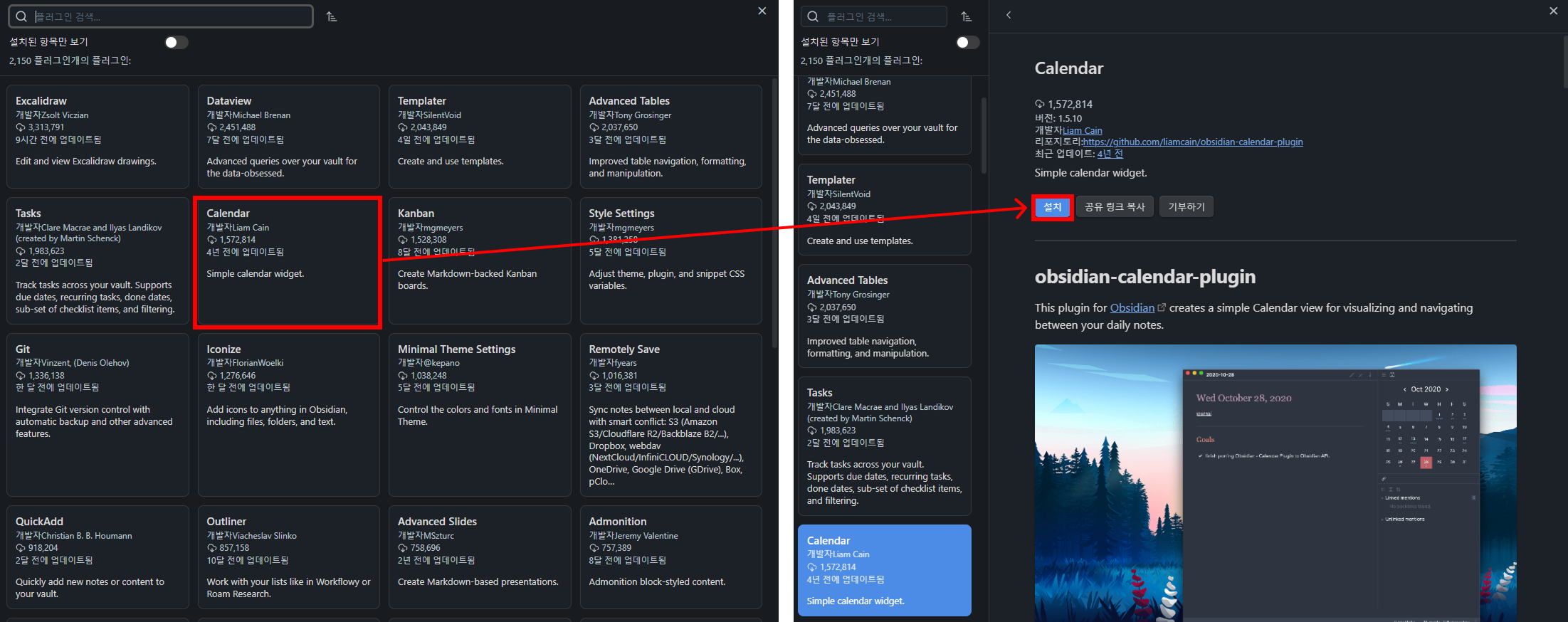Click the 1,572,814 download count in detail pane
Screen dimensions: 1568x622
click(1070, 105)
